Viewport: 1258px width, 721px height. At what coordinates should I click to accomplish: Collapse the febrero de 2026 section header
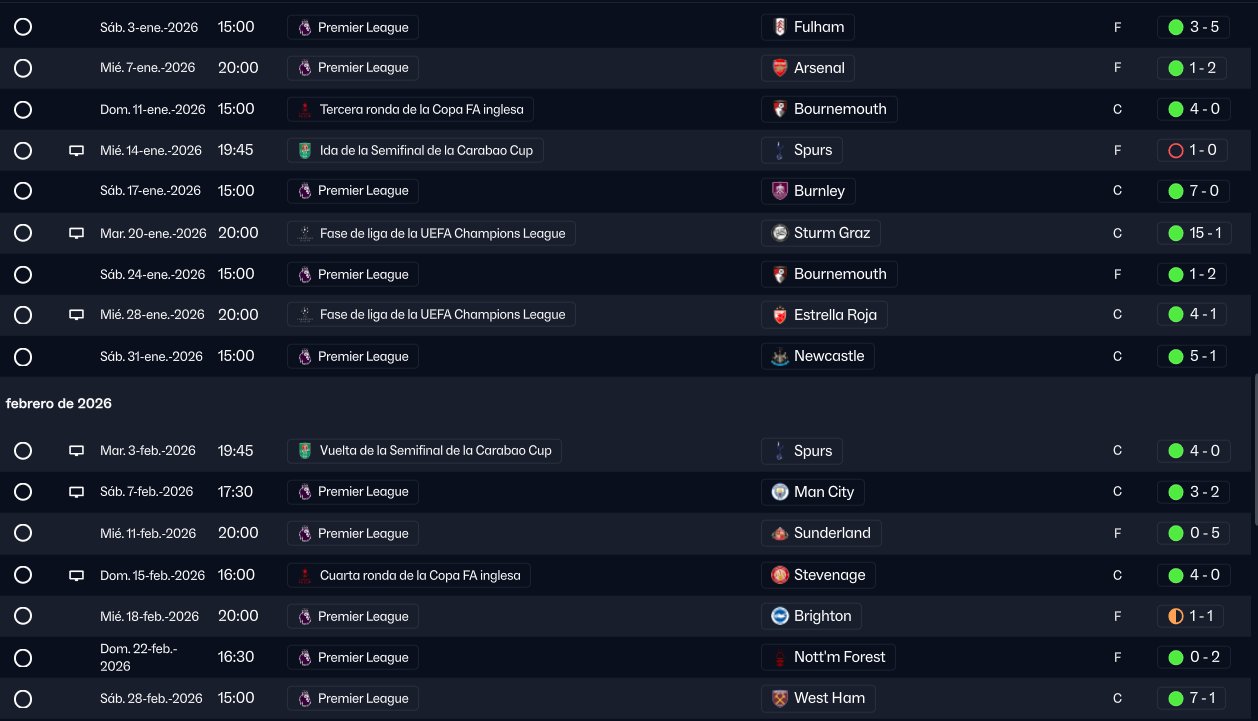(59, 404)
